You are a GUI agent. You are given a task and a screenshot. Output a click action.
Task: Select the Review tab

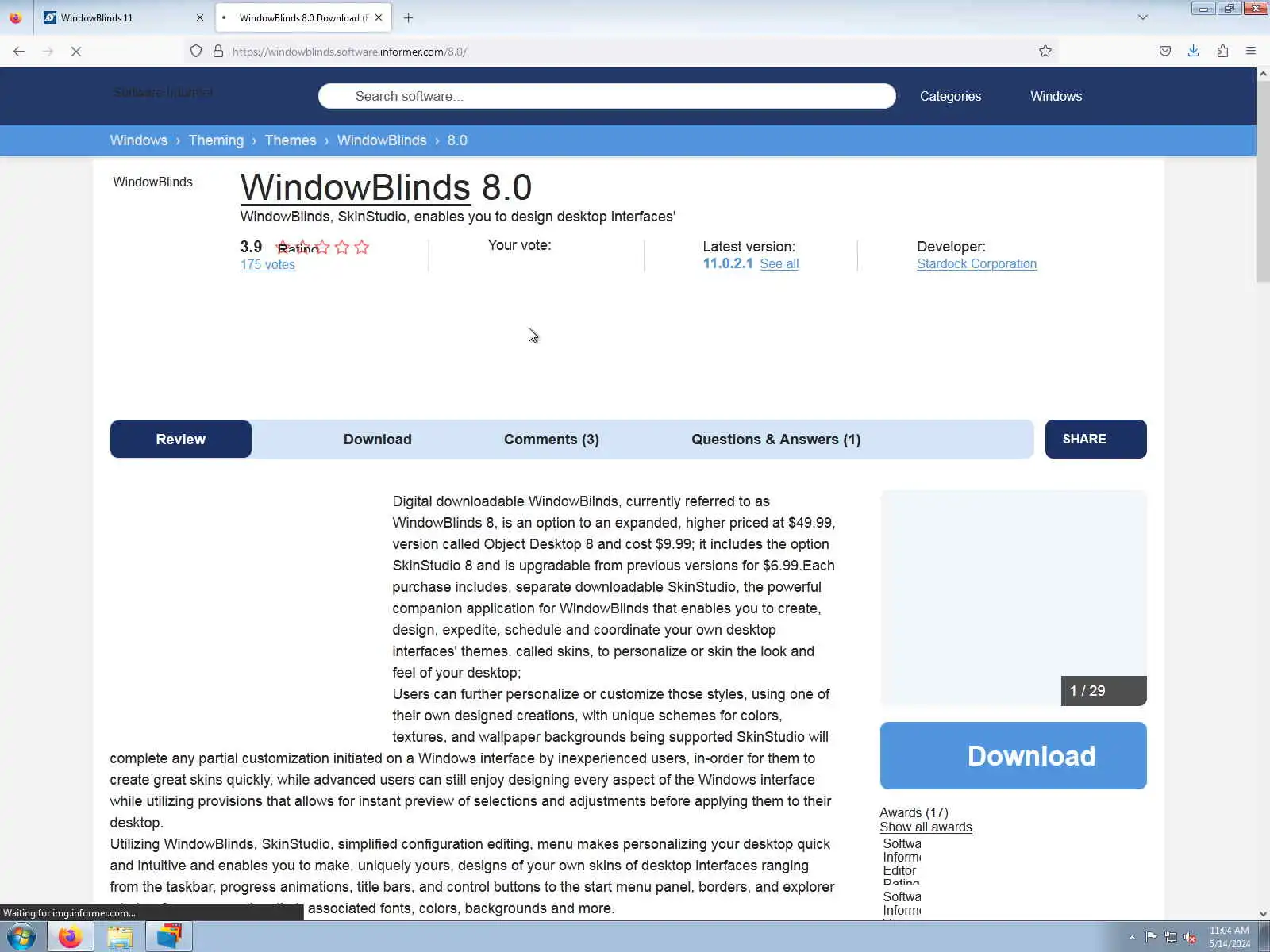[x=180, y=439]
